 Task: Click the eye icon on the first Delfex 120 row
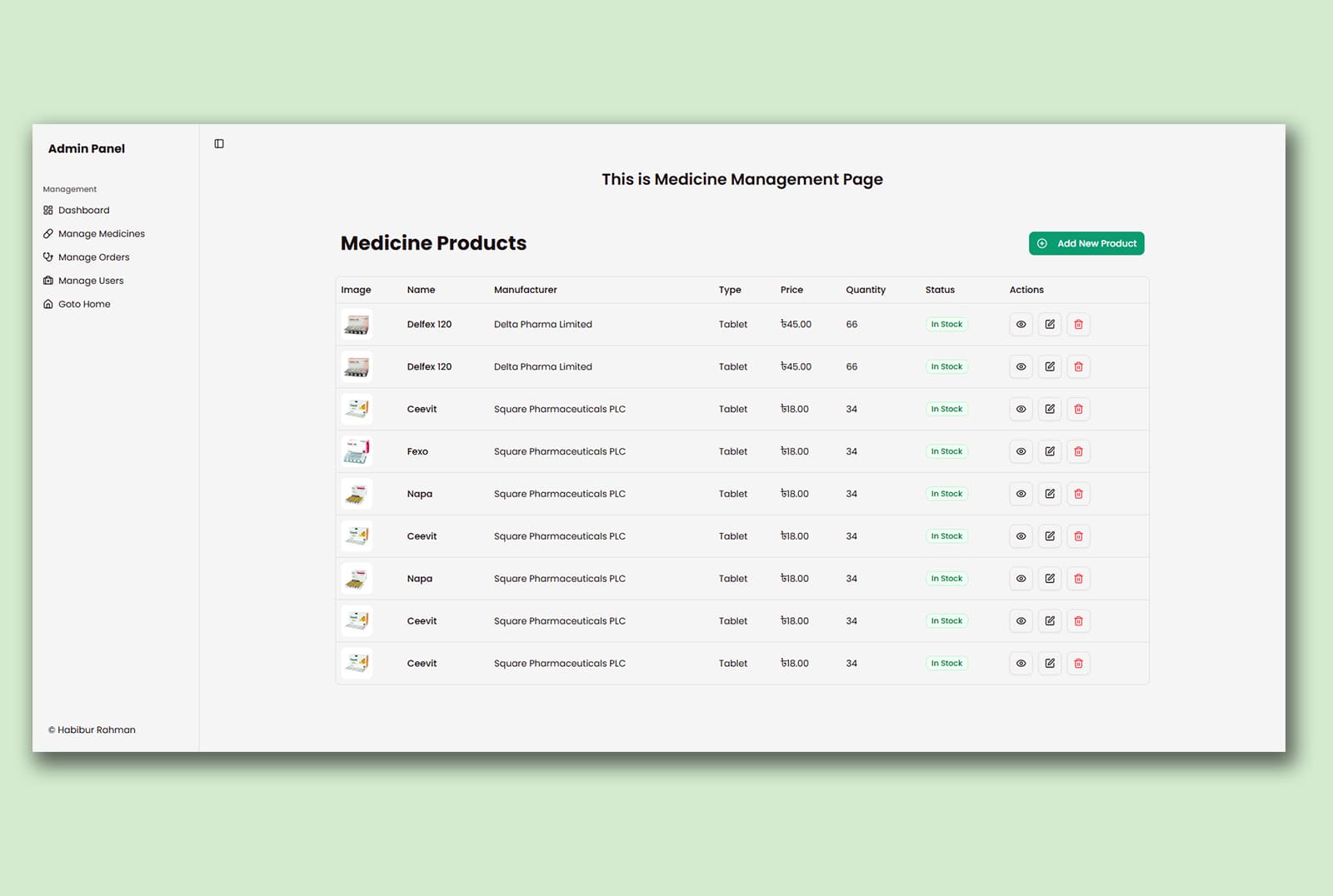[x=1021, y=324]
